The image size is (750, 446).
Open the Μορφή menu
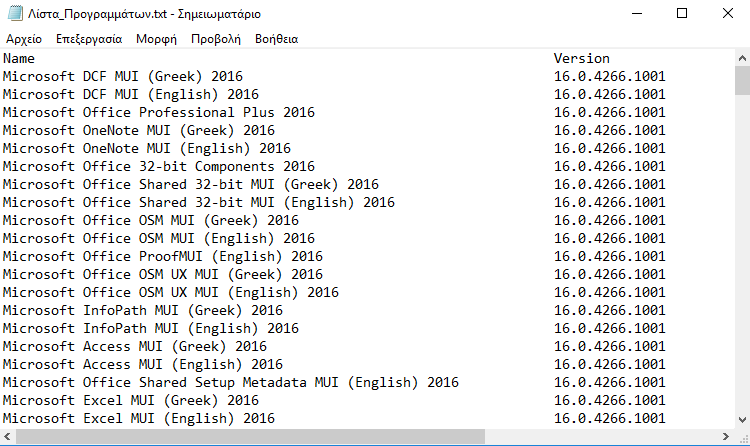[156, 39]
